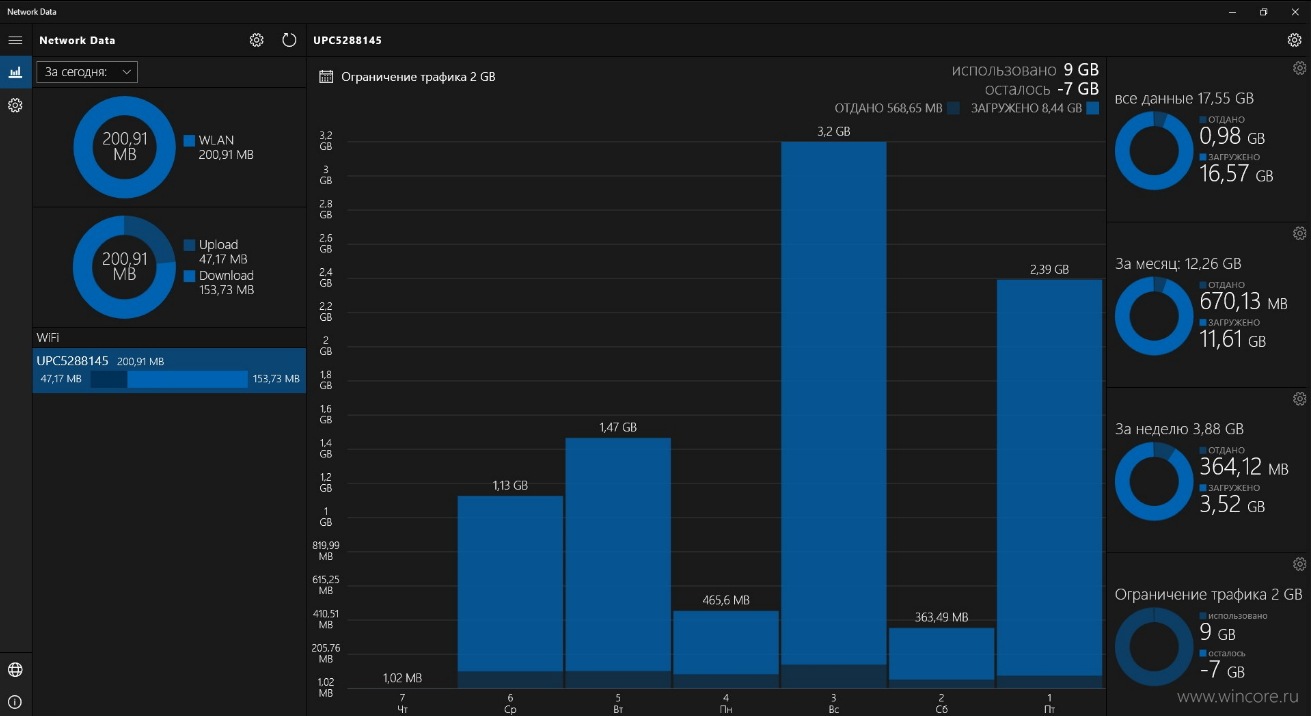The width and height of the screenshot is (1311, 716).
Task: Open gear on Ограничение трафика tile
Action: [1299, 564]
